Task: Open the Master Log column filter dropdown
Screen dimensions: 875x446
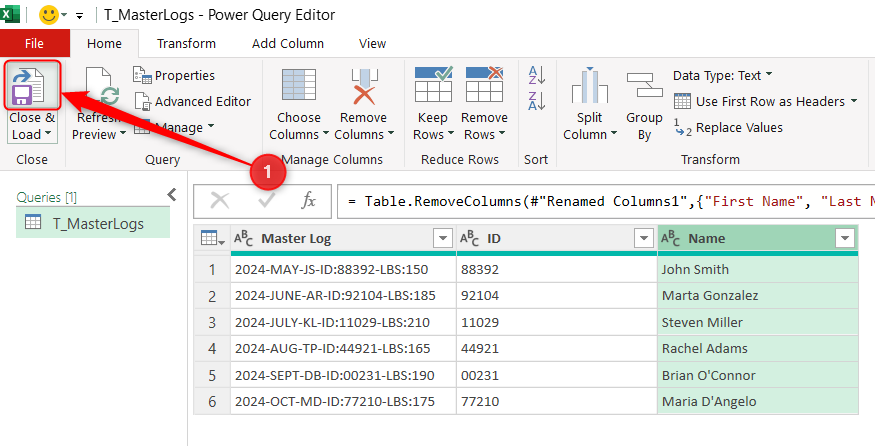Action: point(443,239)
